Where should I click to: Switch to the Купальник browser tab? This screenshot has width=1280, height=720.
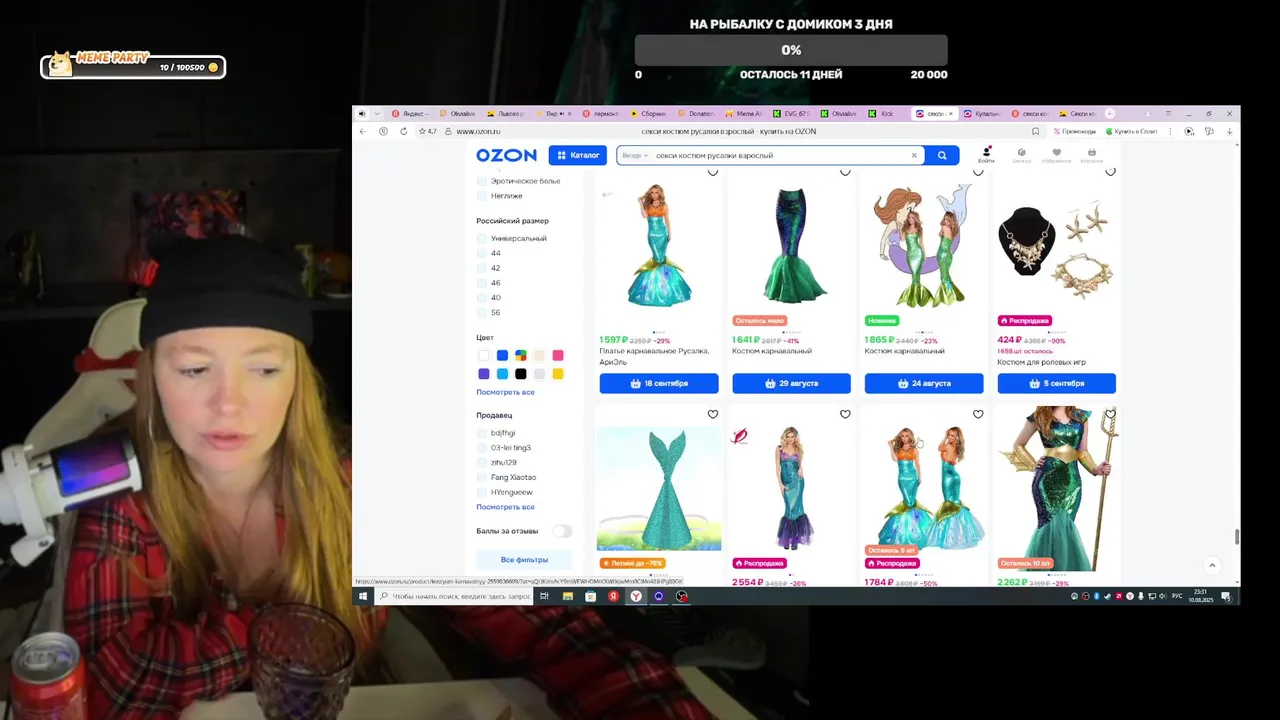pyautogui.click(x=981, y=114)
